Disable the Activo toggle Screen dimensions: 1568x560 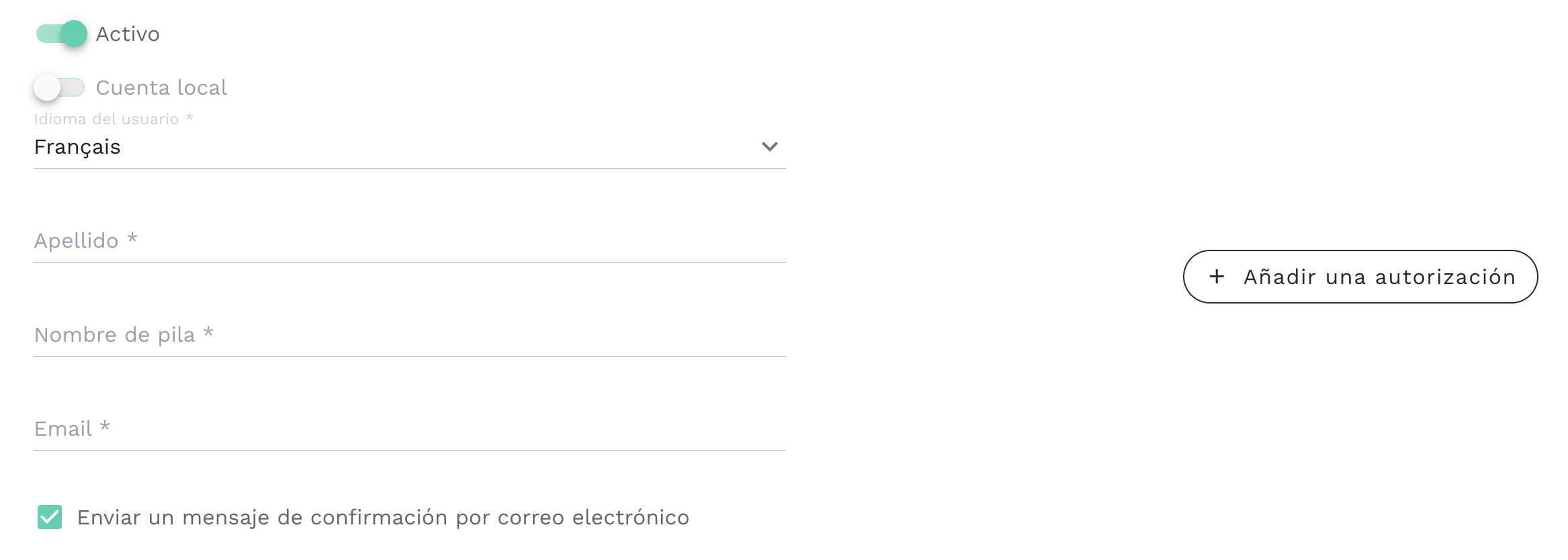(61, 34)
